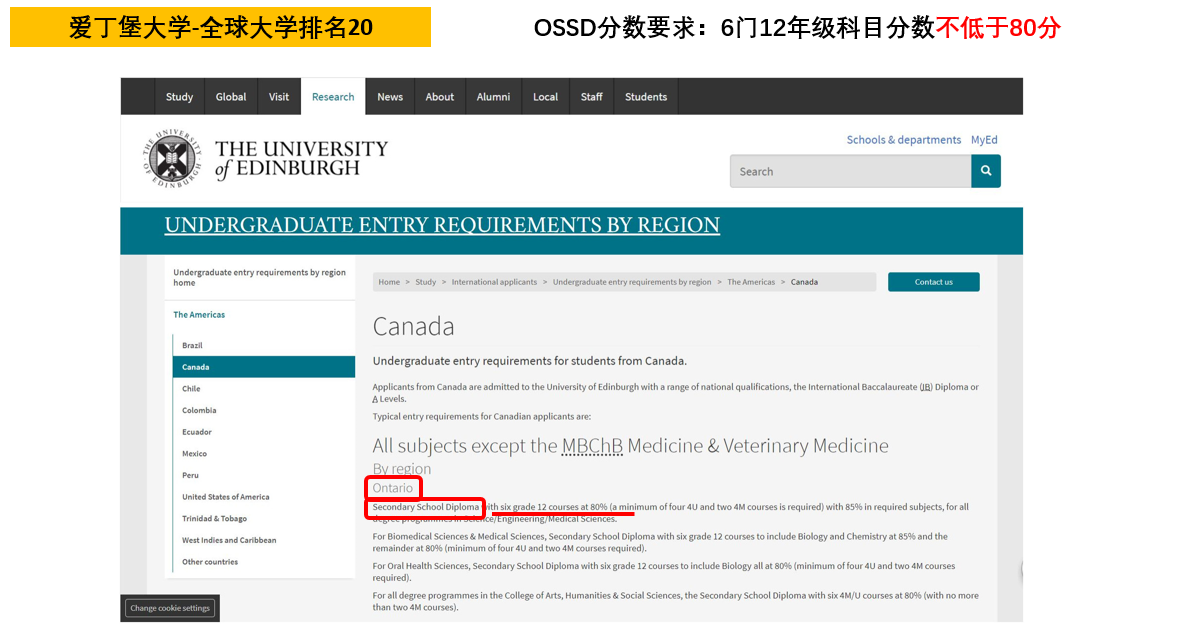Open the Study navigation menu
This screenshot has width=1188, height=633.
tap(179, 97)
